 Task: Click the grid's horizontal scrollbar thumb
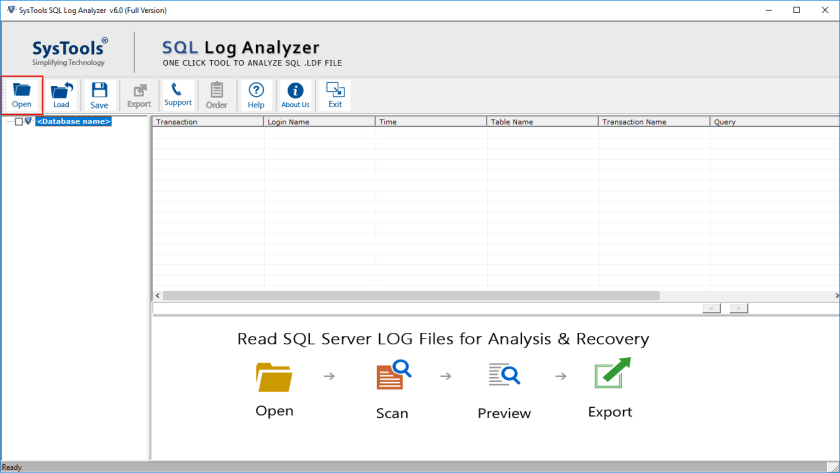tap(410, 296)
